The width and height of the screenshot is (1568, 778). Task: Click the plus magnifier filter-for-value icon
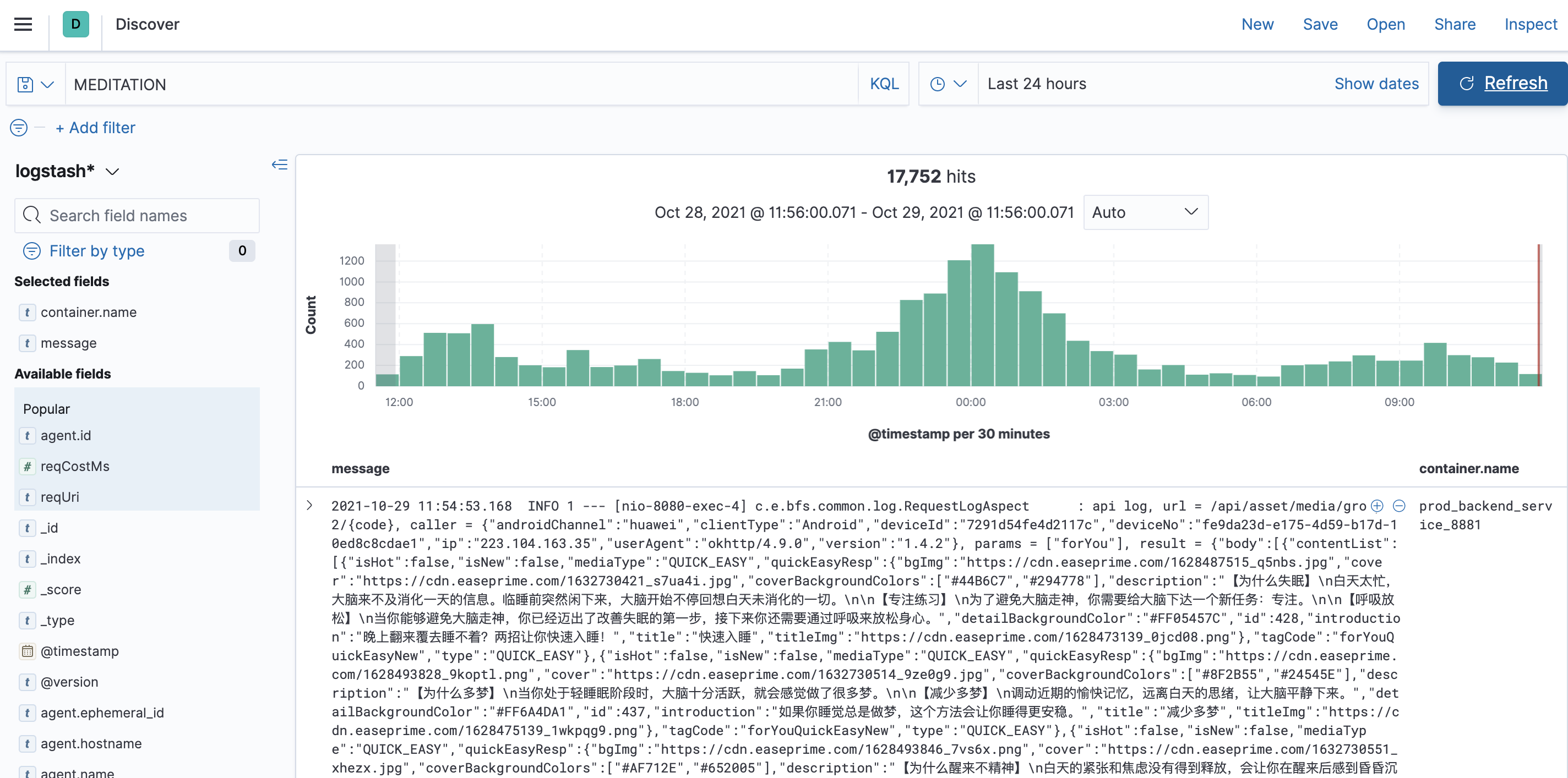tap(1377, 506)
